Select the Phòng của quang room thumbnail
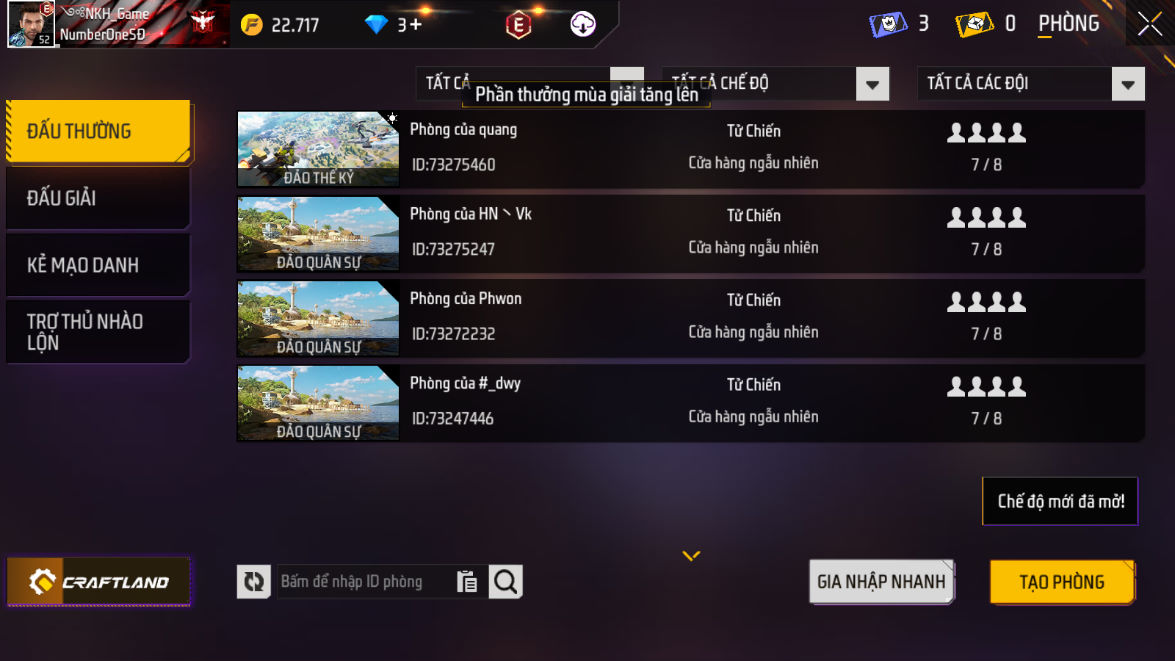This screenshot has height=661, width=1175. (318, 149)
